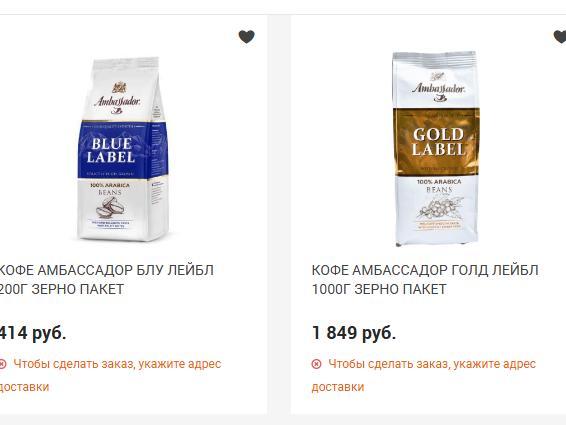Click the word доставки under Blue Label

(x=24, y=387)
